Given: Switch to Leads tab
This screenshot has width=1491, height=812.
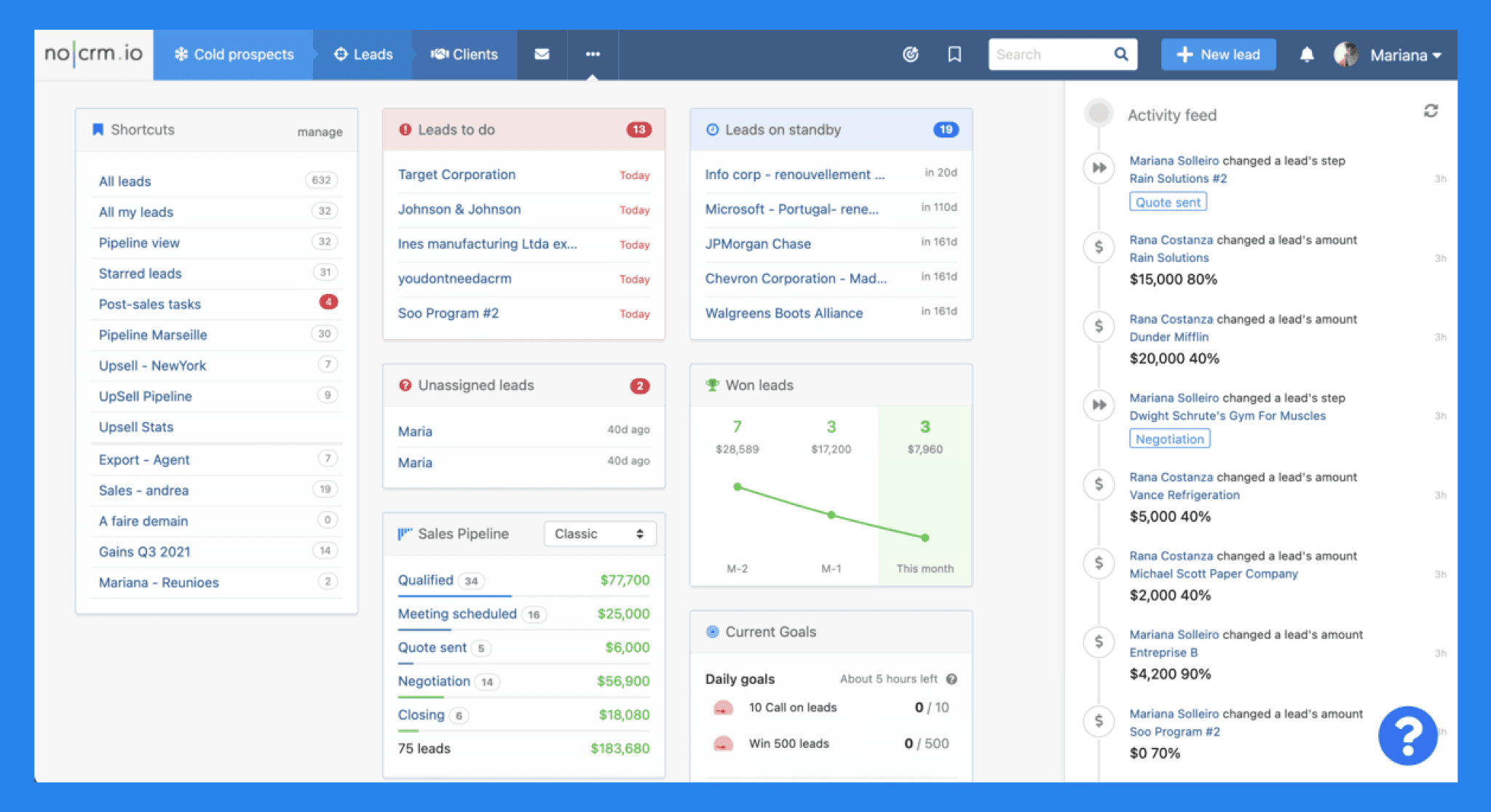Looking at the screenshot, I should [x=363, y=55].
